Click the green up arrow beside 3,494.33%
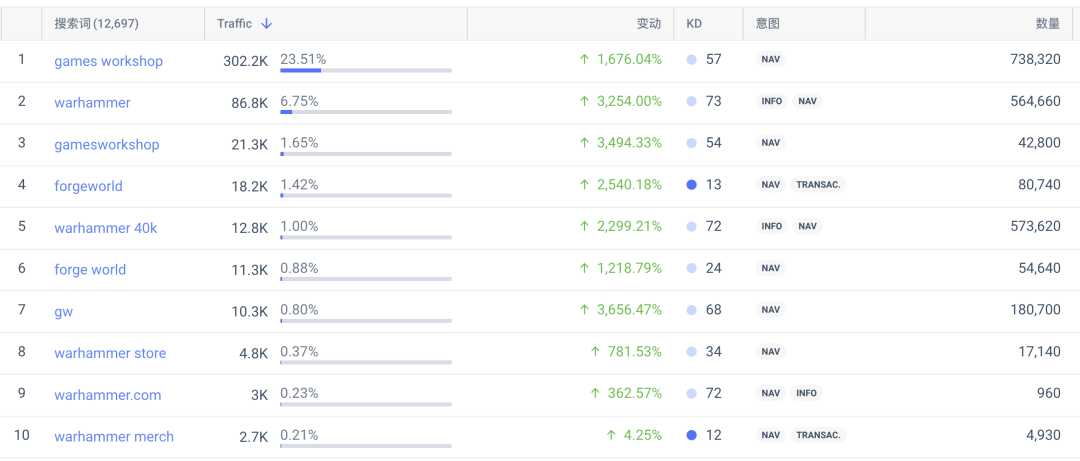This screenshot has height=461, width=1080. (585, 143)
